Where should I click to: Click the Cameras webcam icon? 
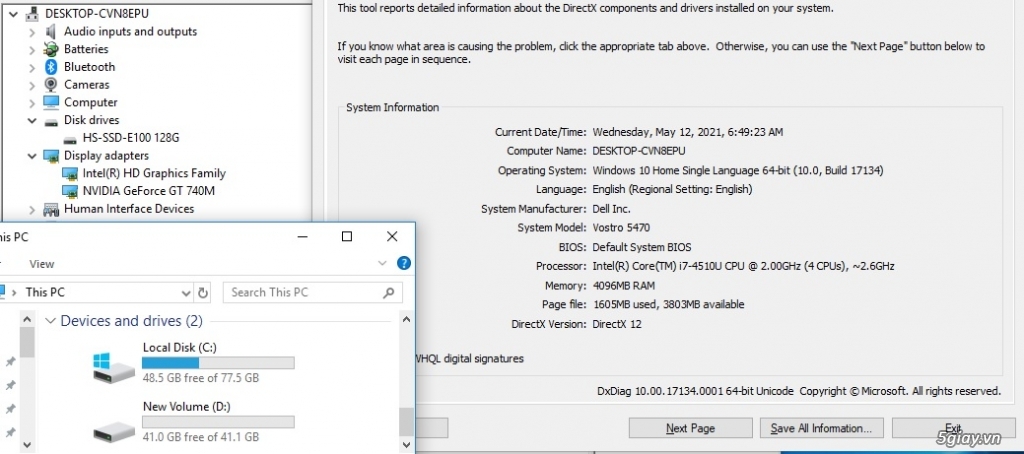point(51,84)
